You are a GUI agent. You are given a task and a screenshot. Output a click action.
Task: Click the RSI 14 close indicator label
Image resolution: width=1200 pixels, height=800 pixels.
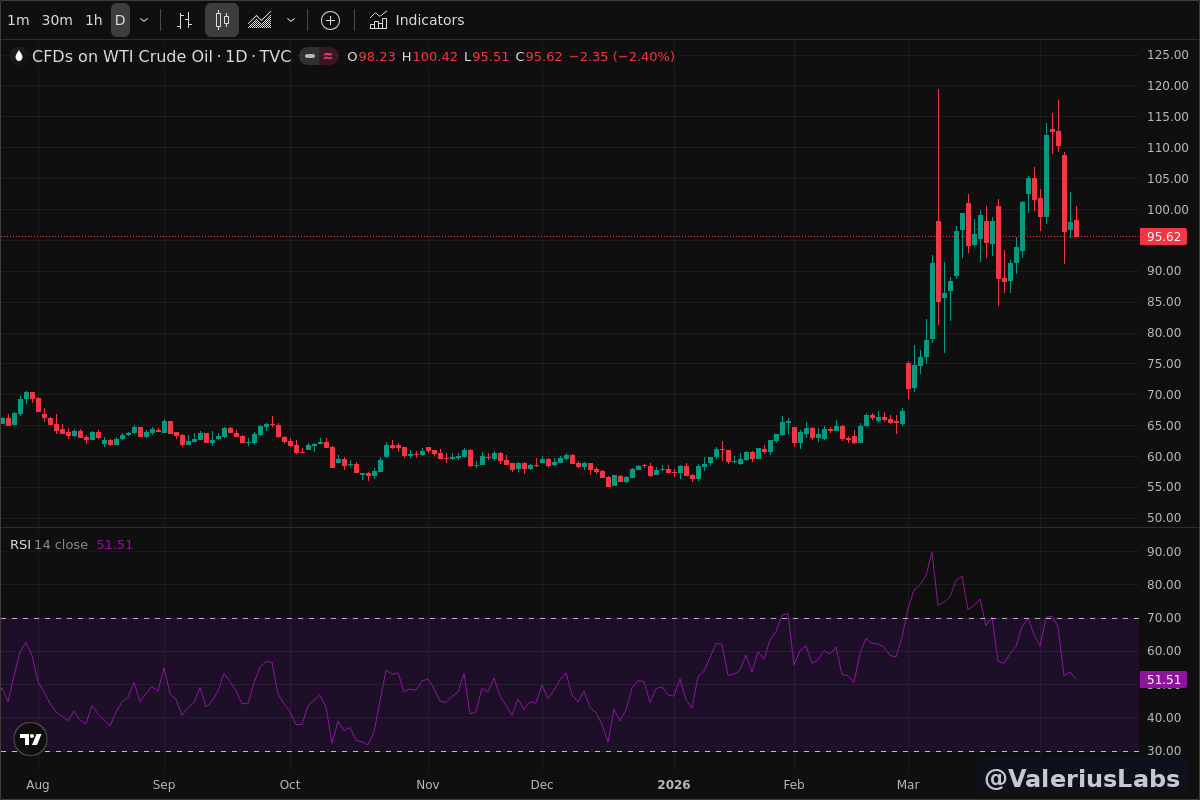(49, 545)
